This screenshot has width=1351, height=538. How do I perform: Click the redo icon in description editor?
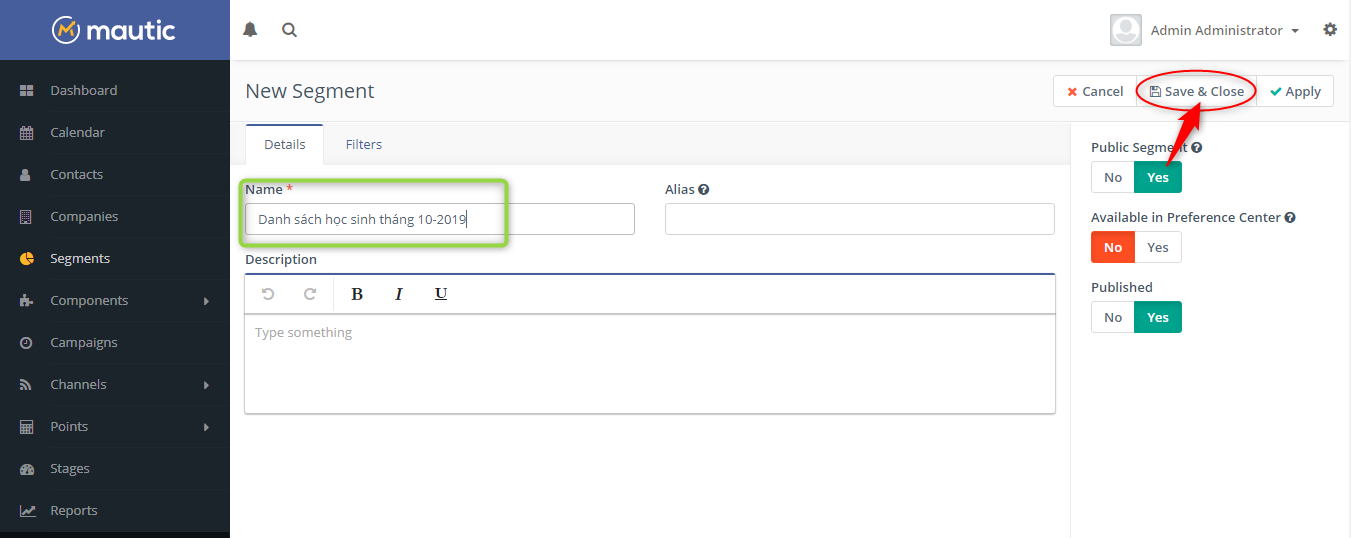pos(310,294)
